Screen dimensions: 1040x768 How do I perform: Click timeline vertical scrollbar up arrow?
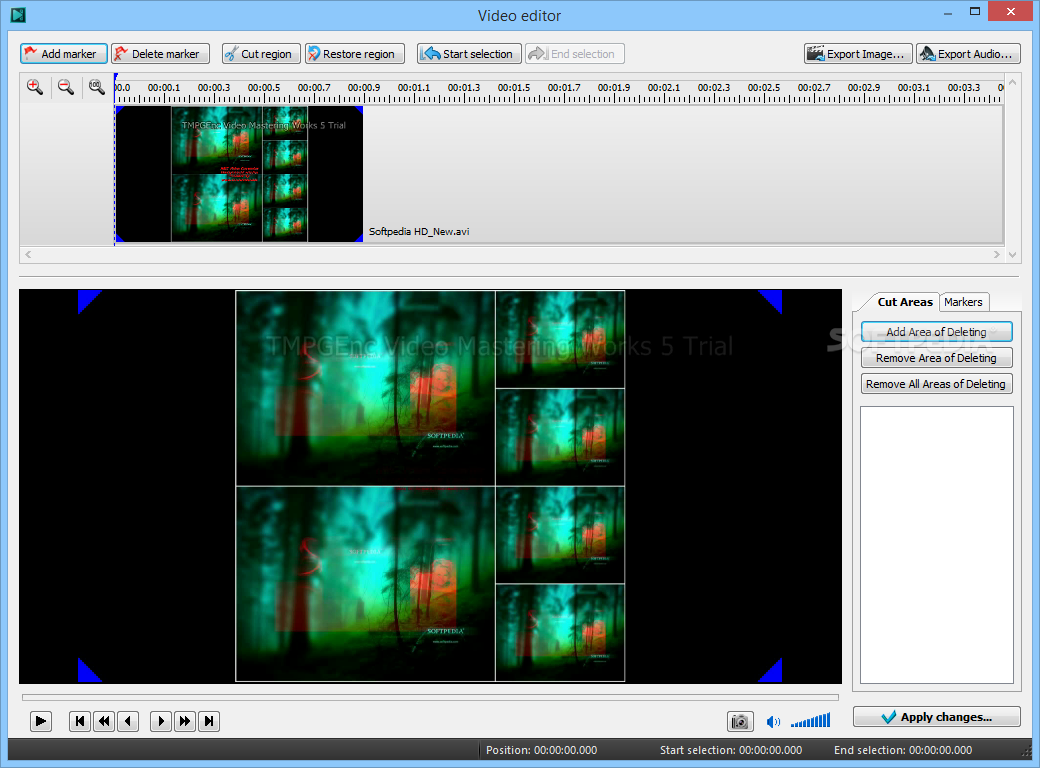(1012, 83)
